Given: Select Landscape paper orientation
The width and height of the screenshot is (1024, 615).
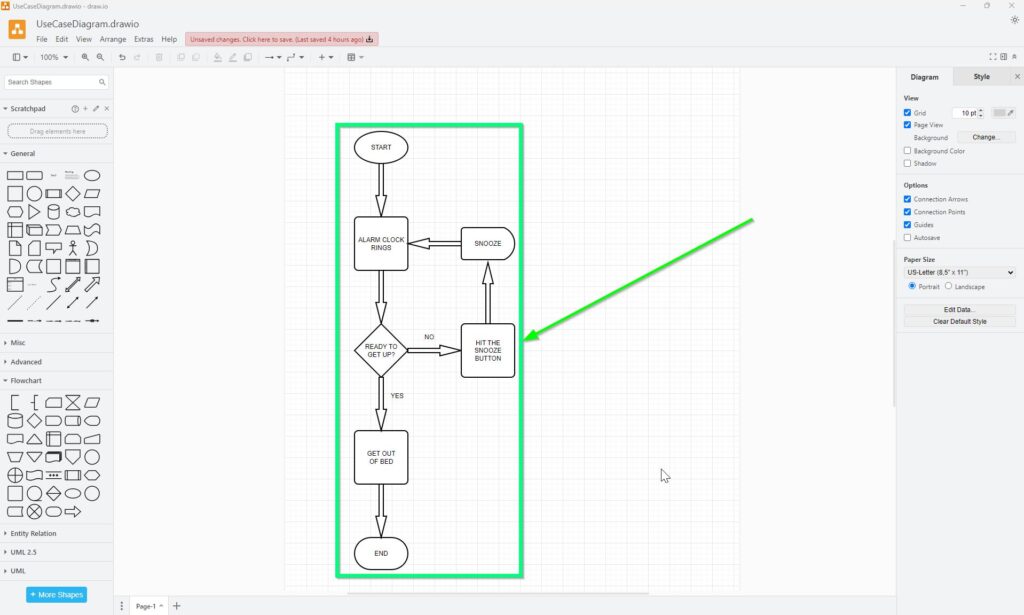Looking at the screenshot, I should (949, 286).
